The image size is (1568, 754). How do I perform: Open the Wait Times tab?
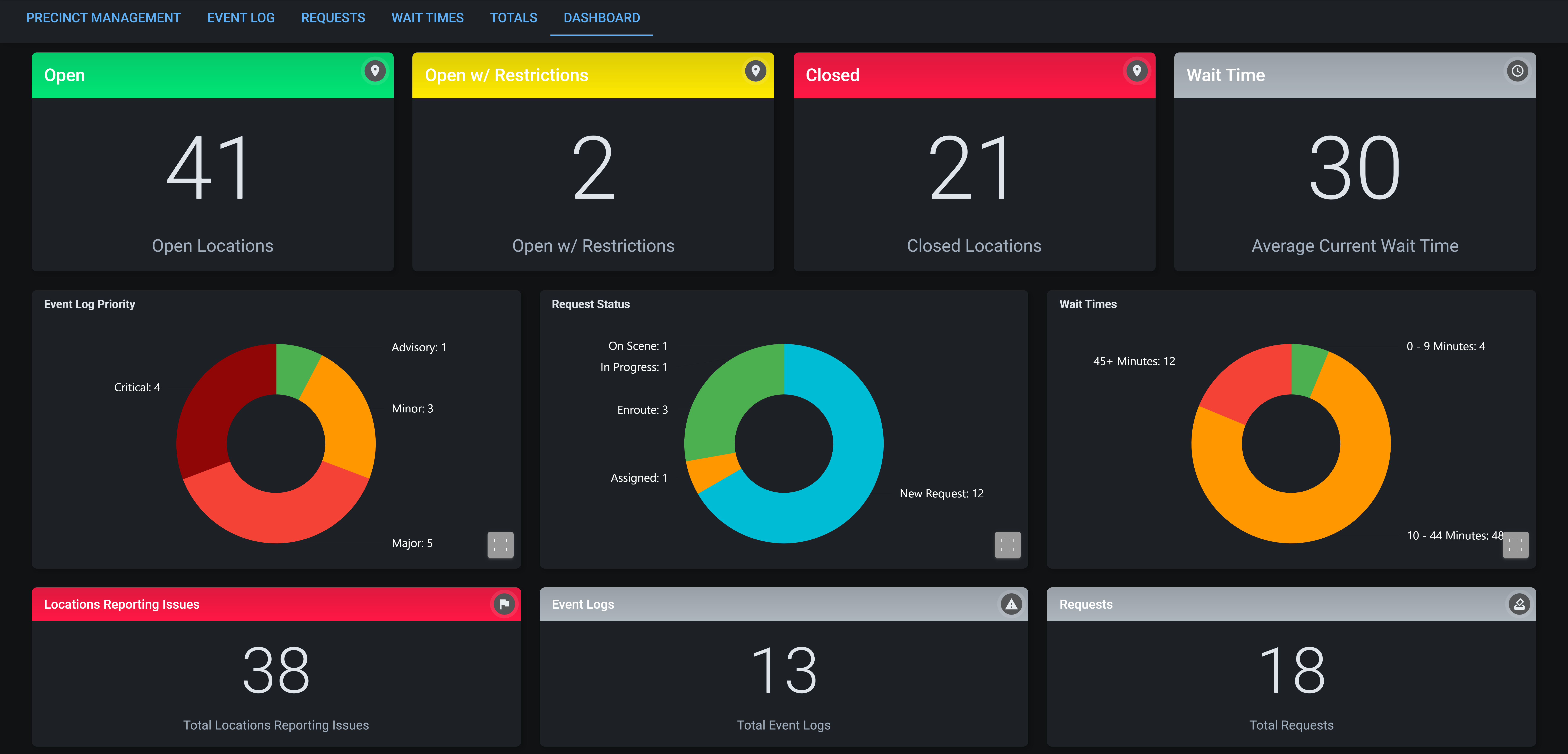tap(428, 18)
